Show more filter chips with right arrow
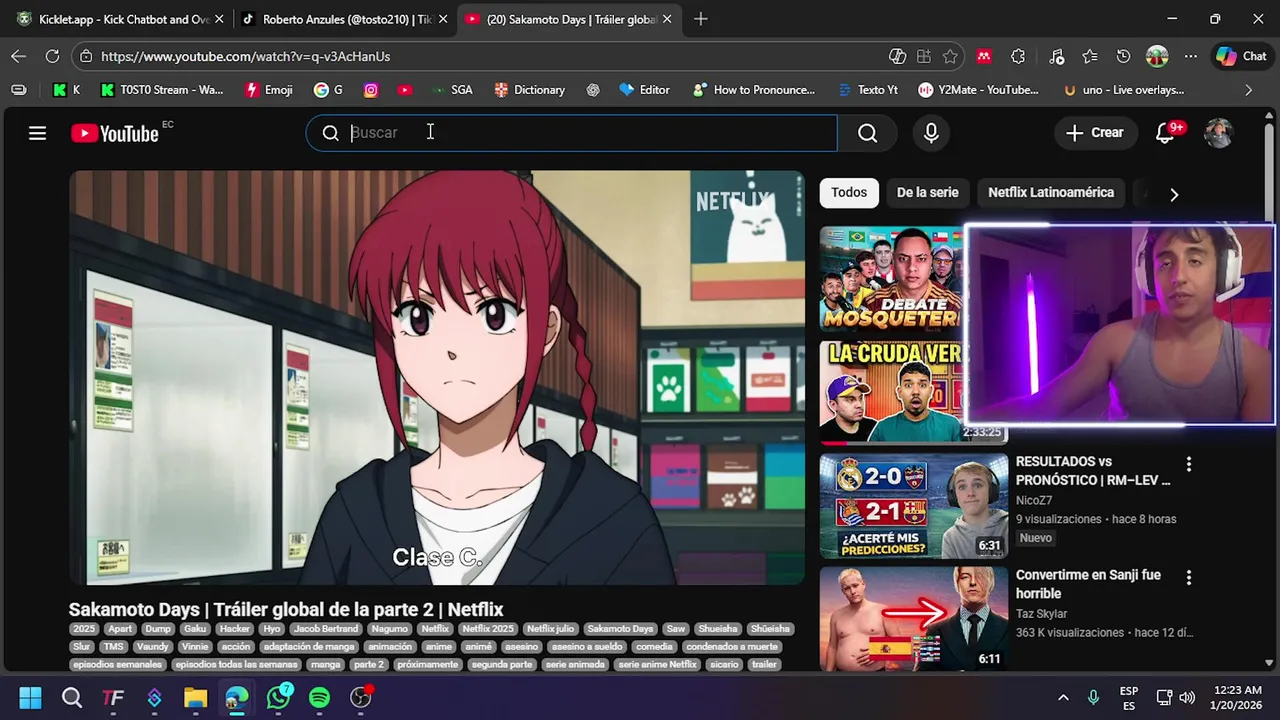Screen dimensions: 1280x720 [x=1174, y=194]
